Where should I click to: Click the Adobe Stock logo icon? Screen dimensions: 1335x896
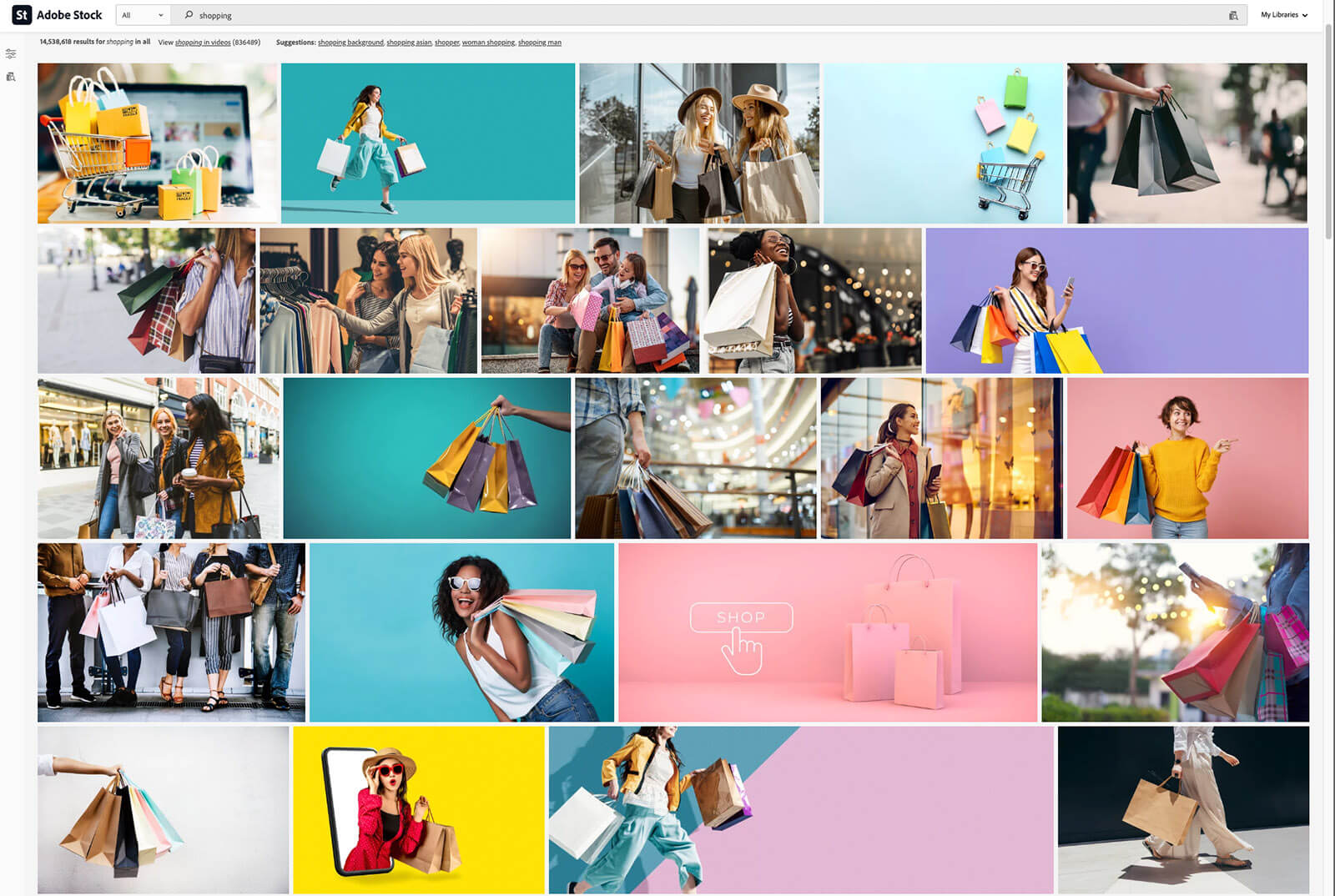(x=22, y=15)
